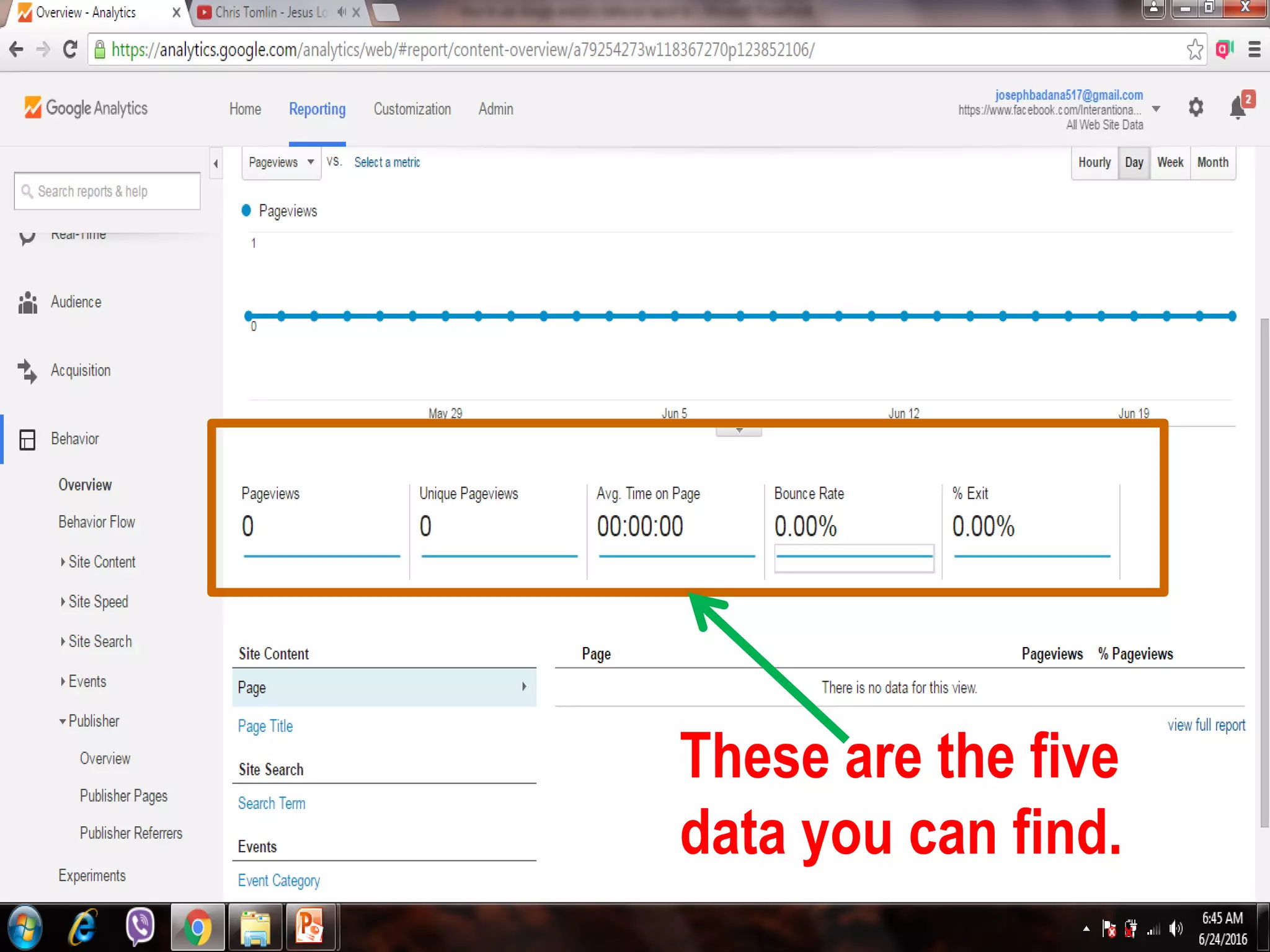Show hidden tray icons arrow
The image size is (1270, 952).
[1086, 928]
